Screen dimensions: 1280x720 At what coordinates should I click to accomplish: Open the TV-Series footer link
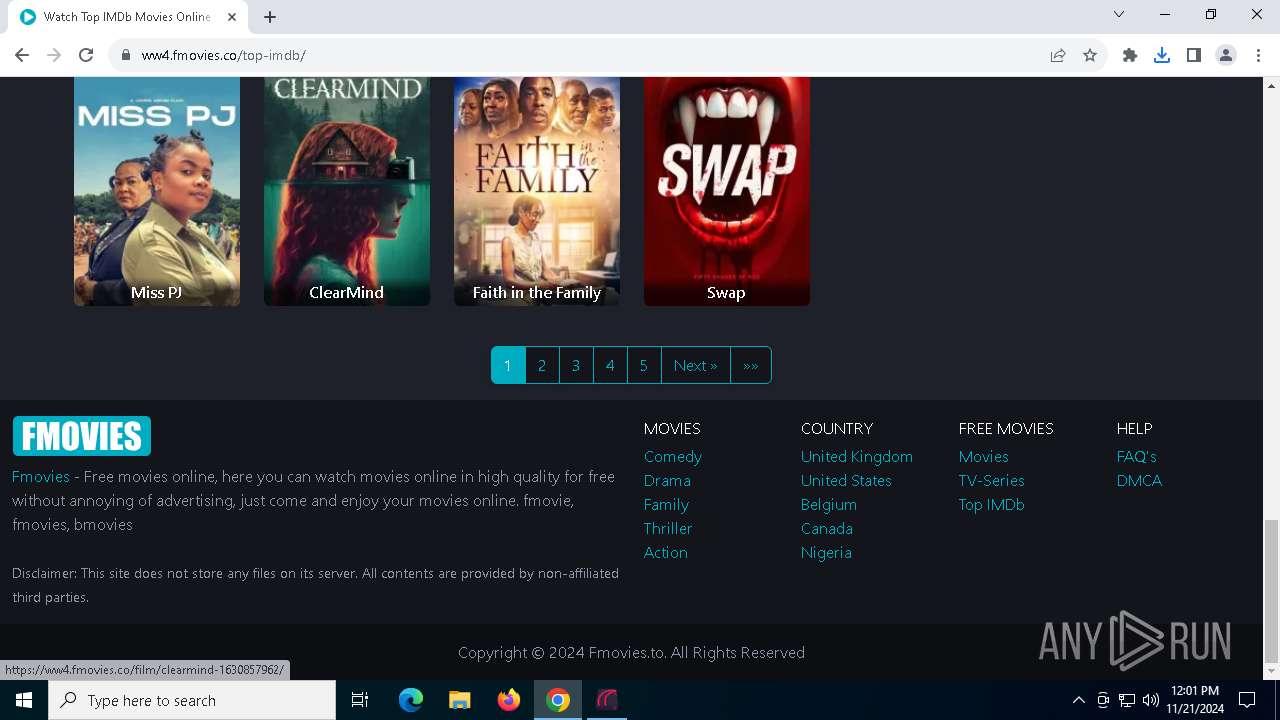coord(992,480)
